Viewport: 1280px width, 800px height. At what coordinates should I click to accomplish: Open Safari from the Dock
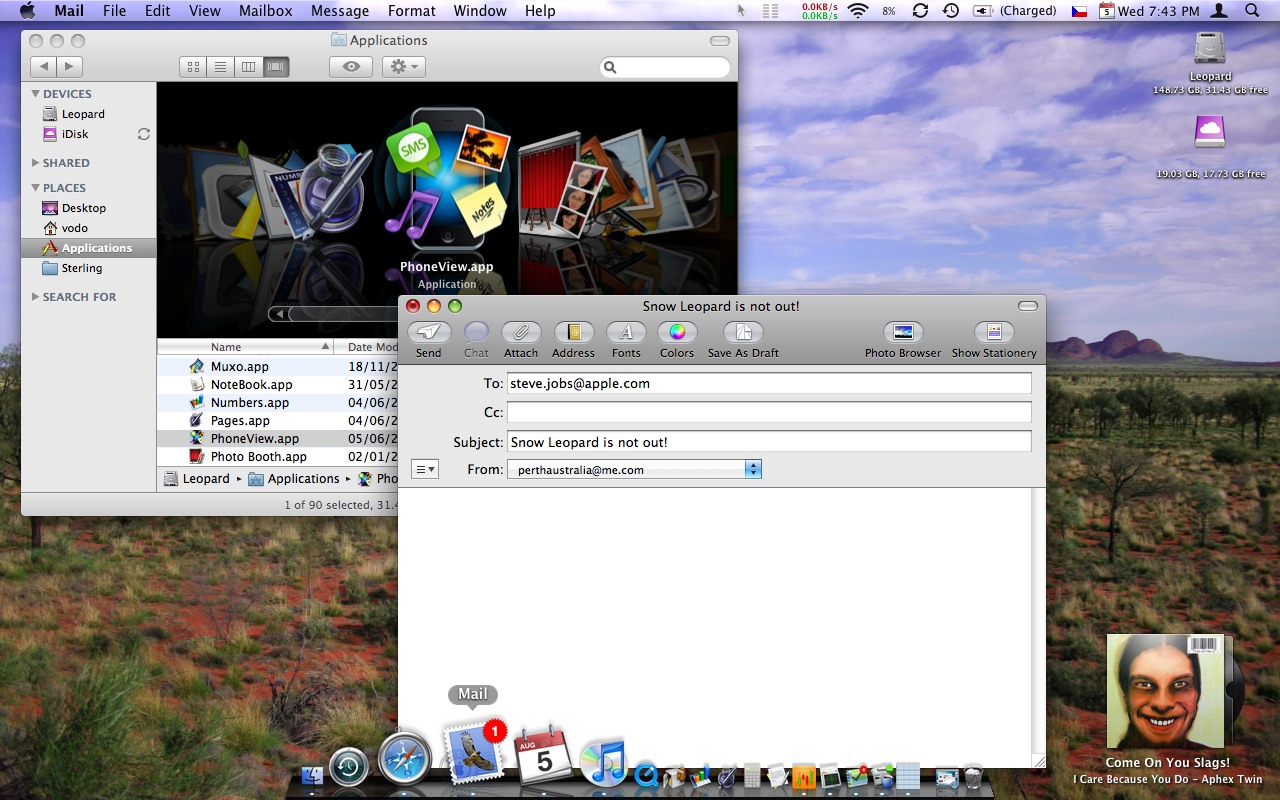[405, 760]
